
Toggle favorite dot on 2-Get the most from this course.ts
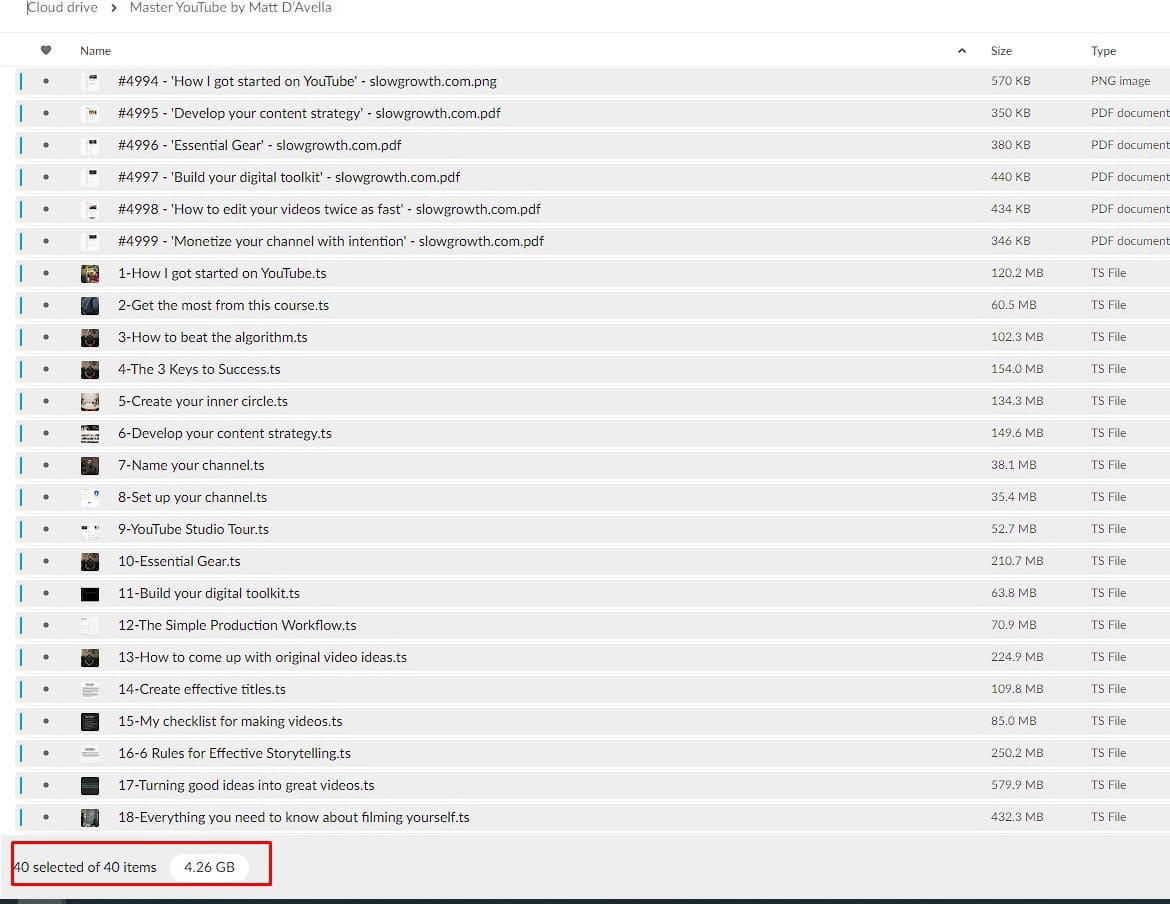pos(46,306)
